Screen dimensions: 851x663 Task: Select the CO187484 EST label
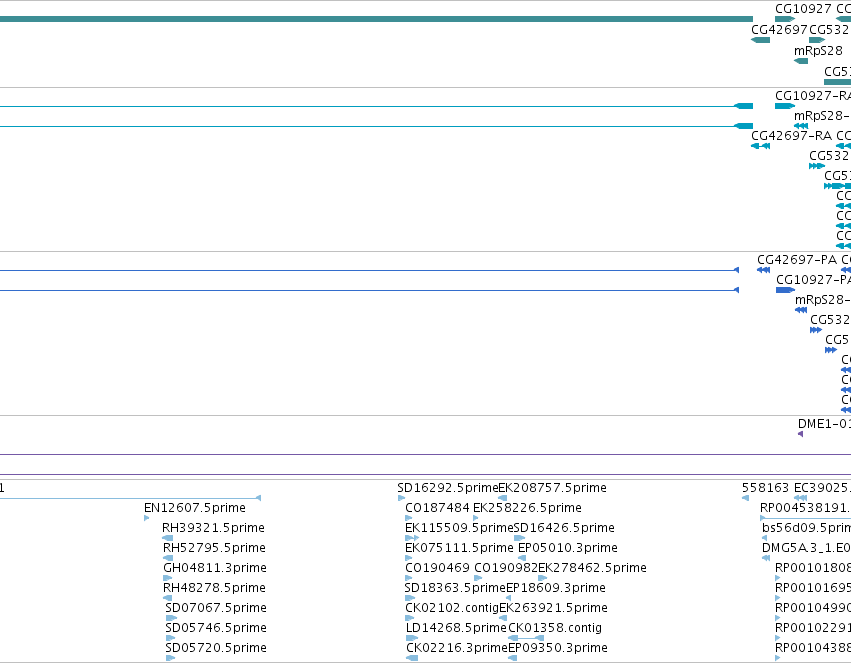pyautogui.click(x=437, y=508)
